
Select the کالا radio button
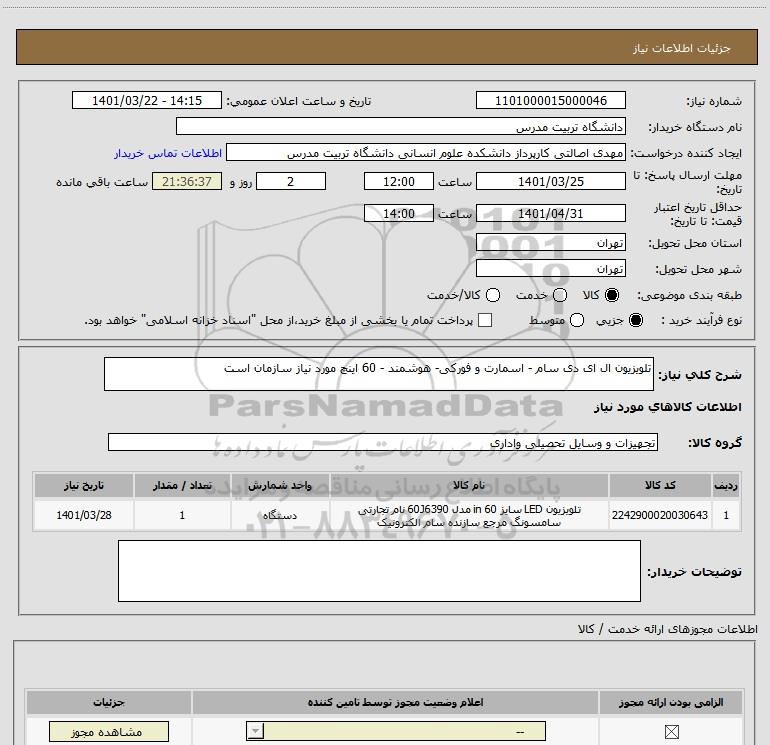click(612, 295)
